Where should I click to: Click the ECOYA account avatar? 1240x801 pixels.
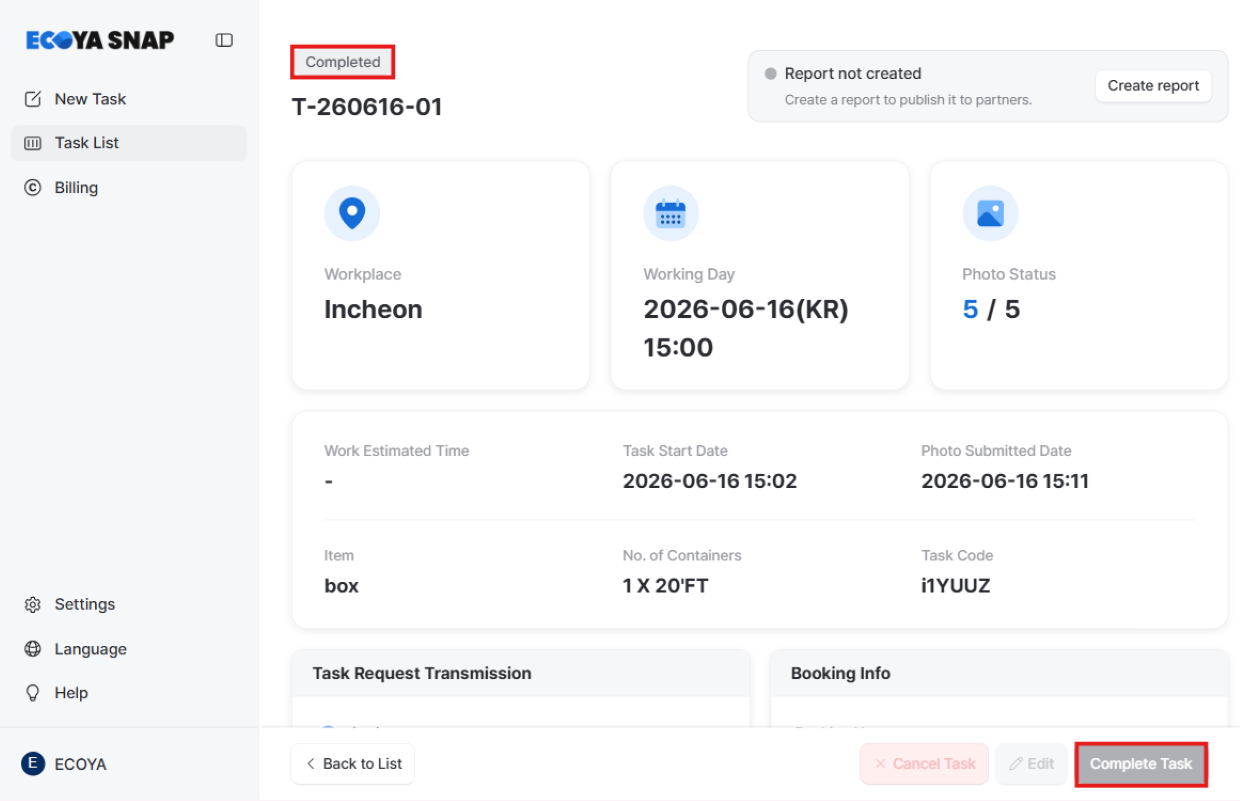point(33,764)
